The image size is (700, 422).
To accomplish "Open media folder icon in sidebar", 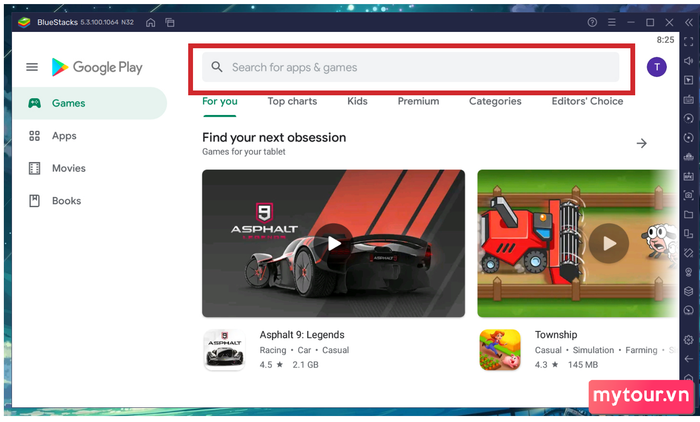I will click(x=688, y=214).
